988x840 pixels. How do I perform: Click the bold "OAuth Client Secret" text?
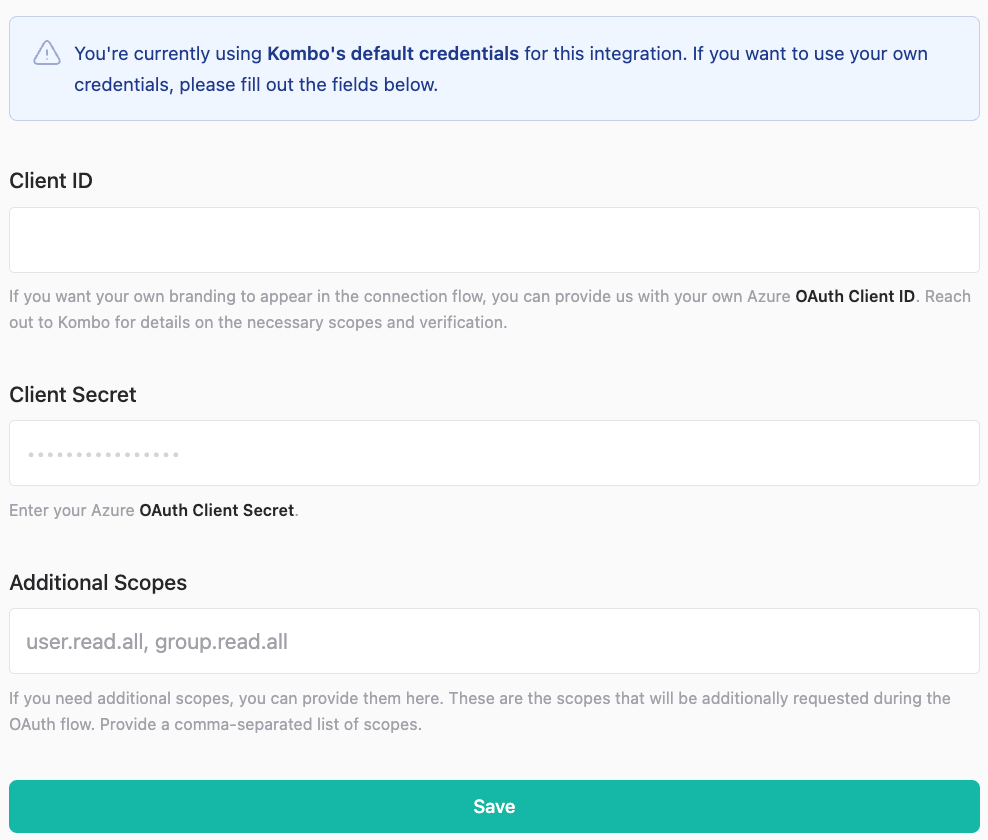[x=217, y=510]
